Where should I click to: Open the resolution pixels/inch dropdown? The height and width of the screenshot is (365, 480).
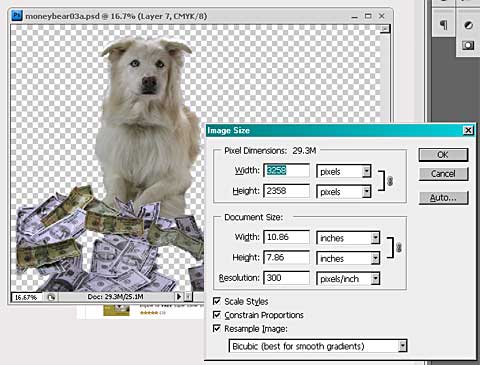[375, 279]
